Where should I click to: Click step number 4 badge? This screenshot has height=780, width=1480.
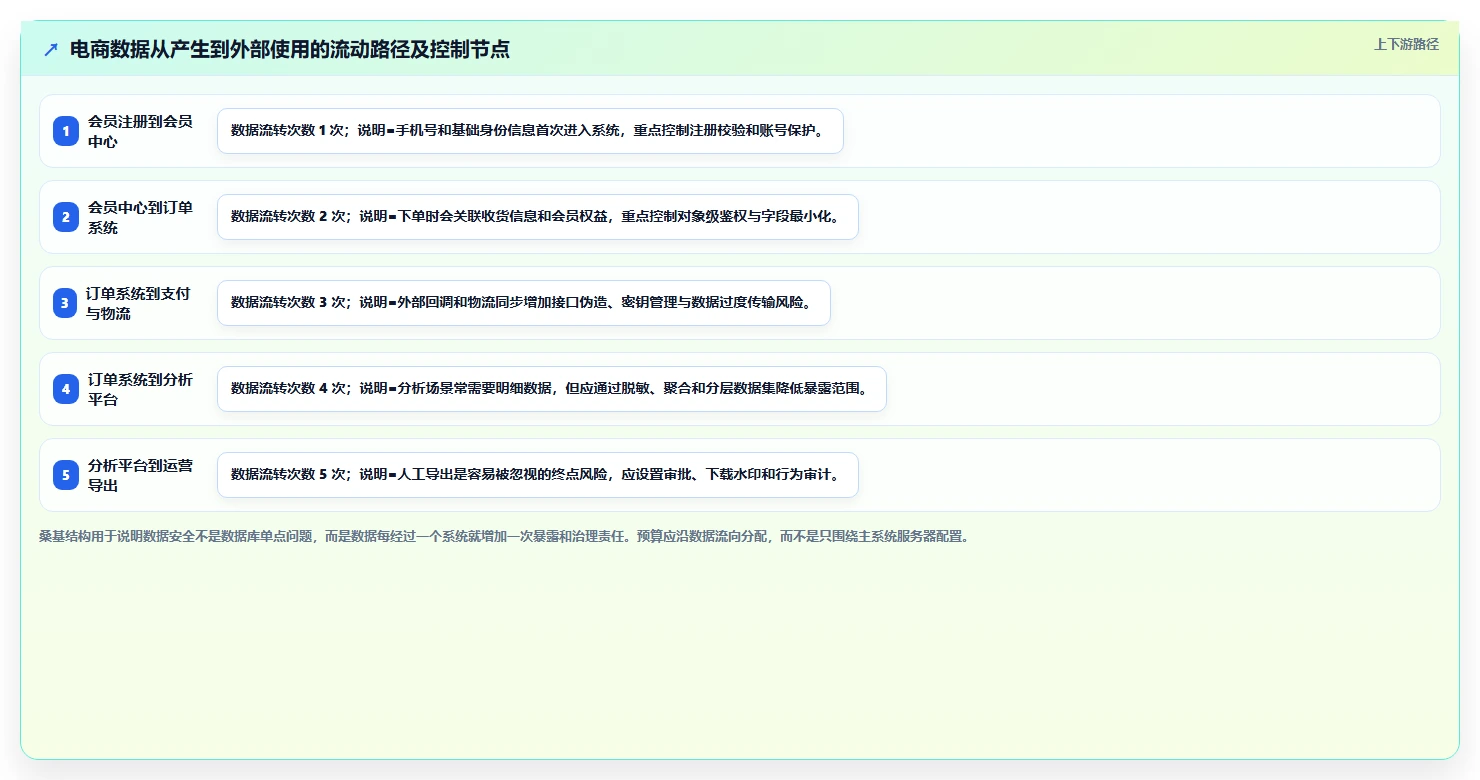pyautogui.click(x=66, y=389)
